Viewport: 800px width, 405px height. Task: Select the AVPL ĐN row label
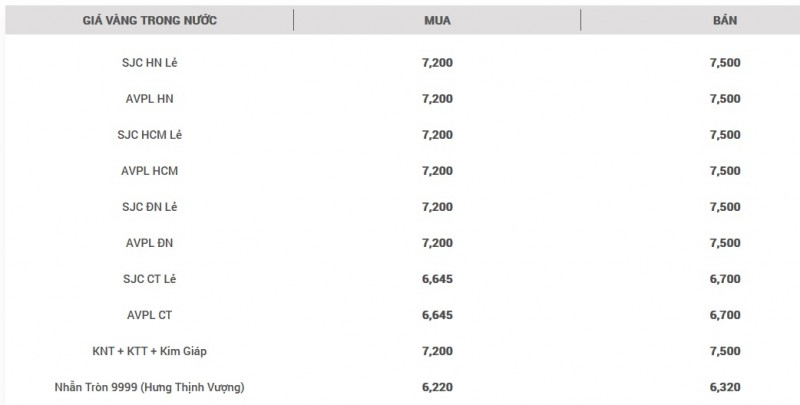[149, 243]
